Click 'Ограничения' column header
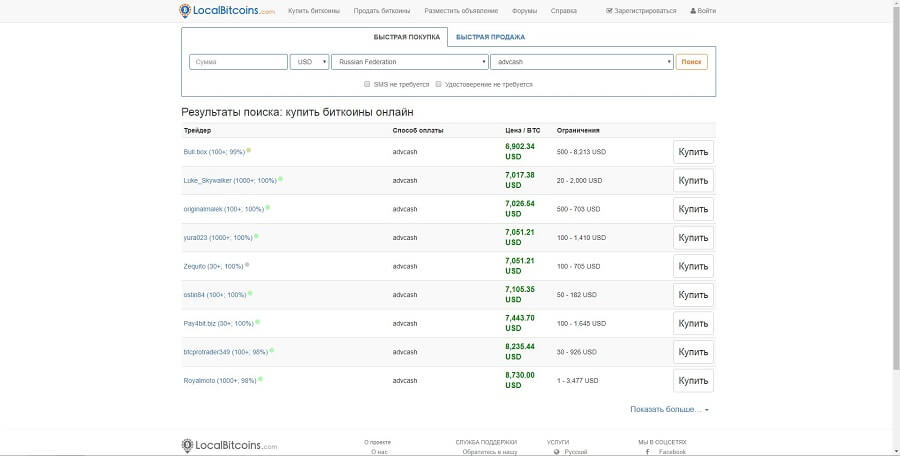 pyautogui.click(x=578, y=130)
